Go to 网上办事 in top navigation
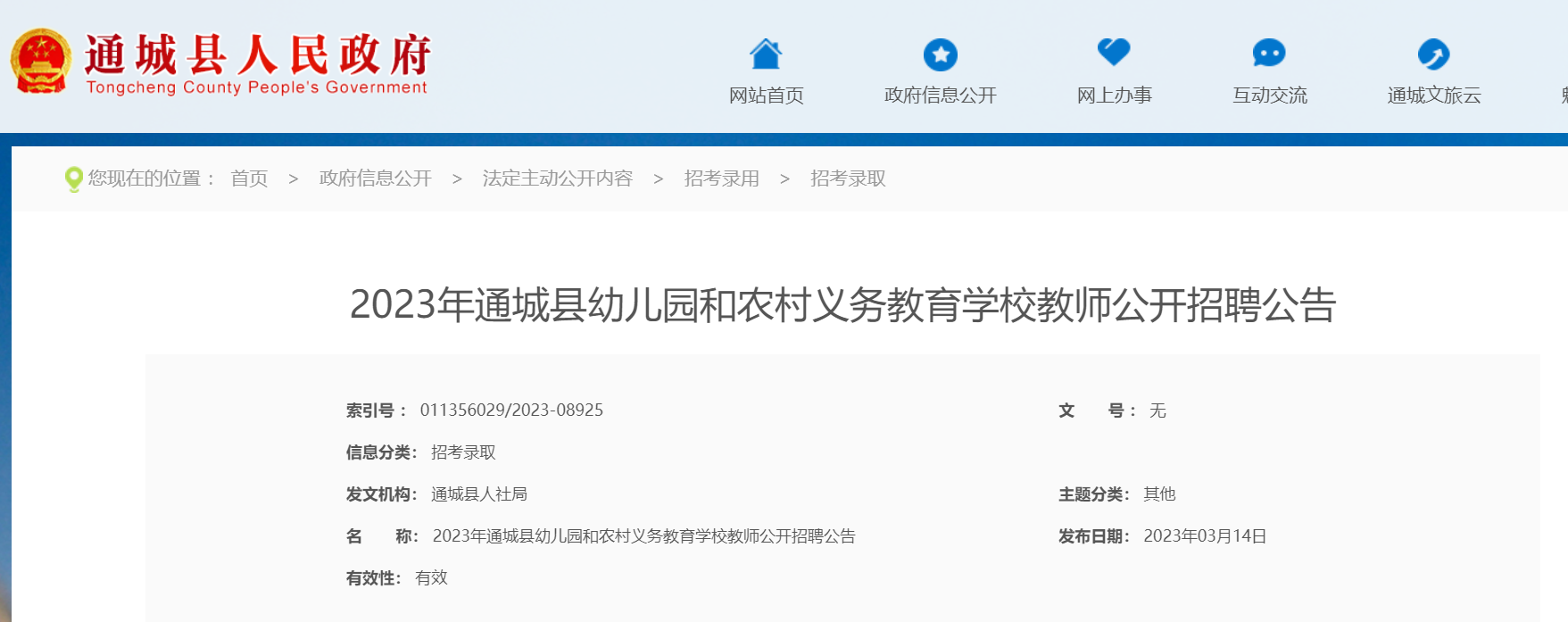The width and height of the screenshot is (1568, 622). coord(1114,95)
